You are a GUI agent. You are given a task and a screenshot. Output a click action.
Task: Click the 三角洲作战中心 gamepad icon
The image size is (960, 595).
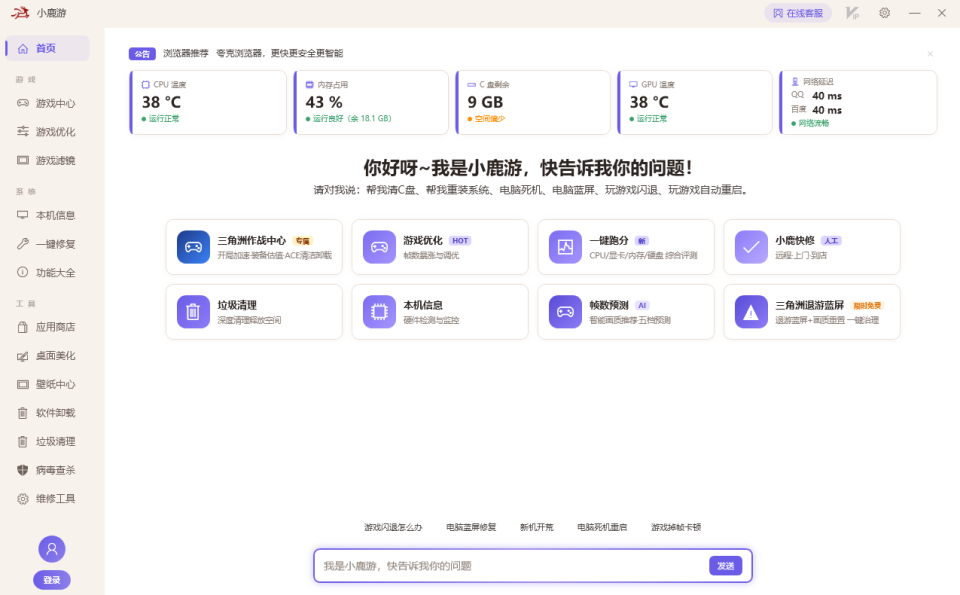(193, 247)
